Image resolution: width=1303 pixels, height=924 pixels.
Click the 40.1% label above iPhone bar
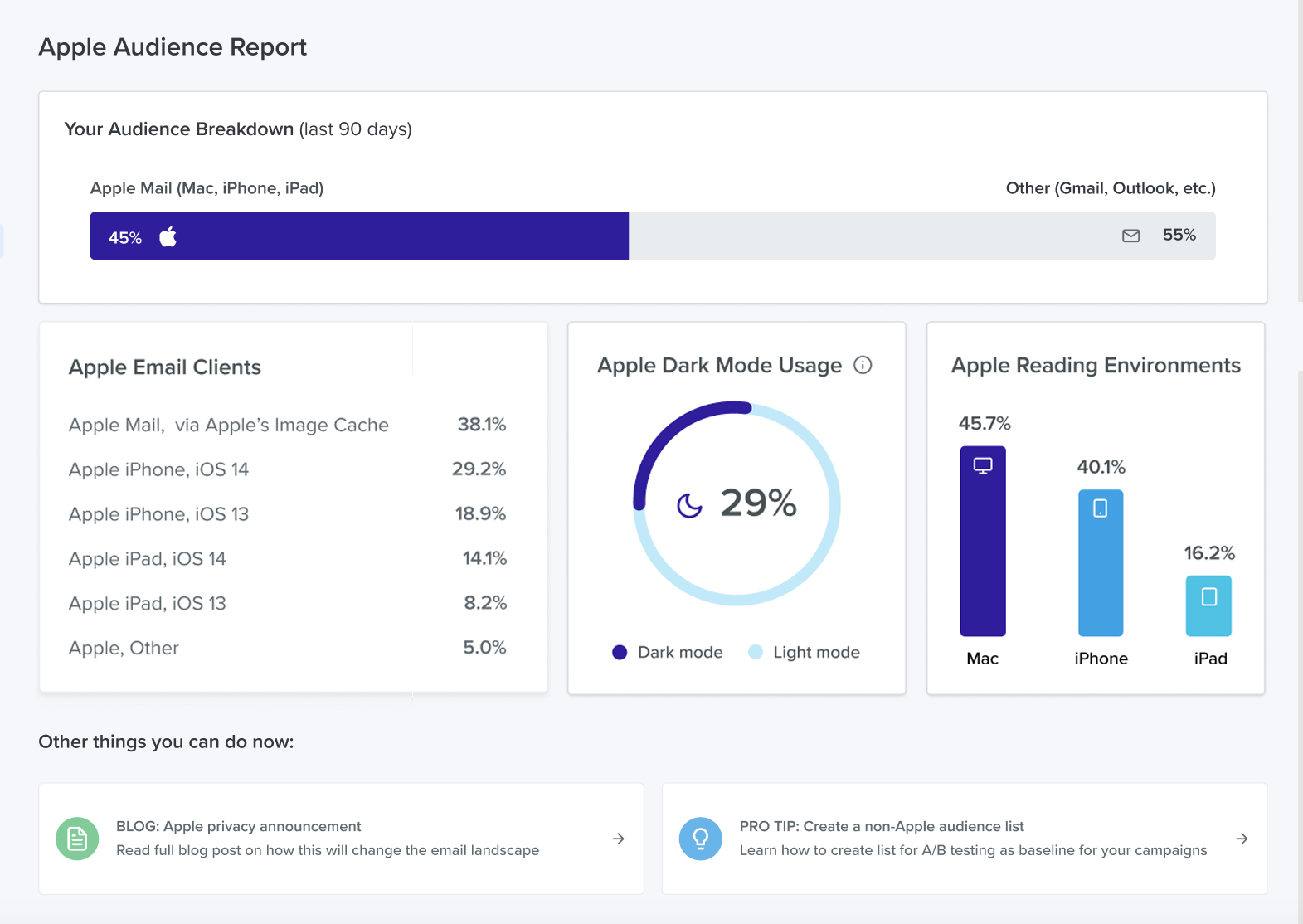[1101, 467]
